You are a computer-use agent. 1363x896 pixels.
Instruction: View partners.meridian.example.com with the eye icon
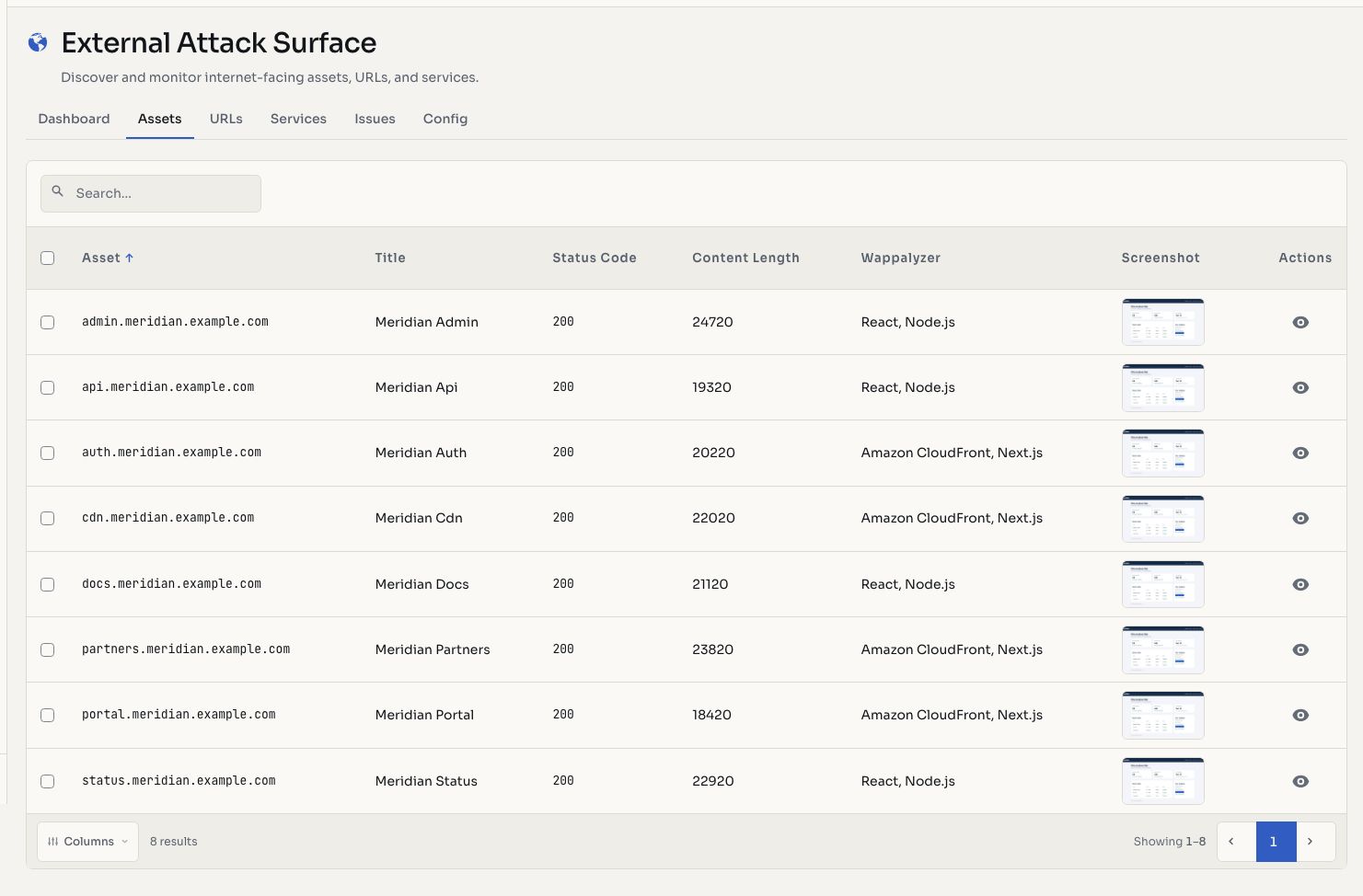(1300, 649)
